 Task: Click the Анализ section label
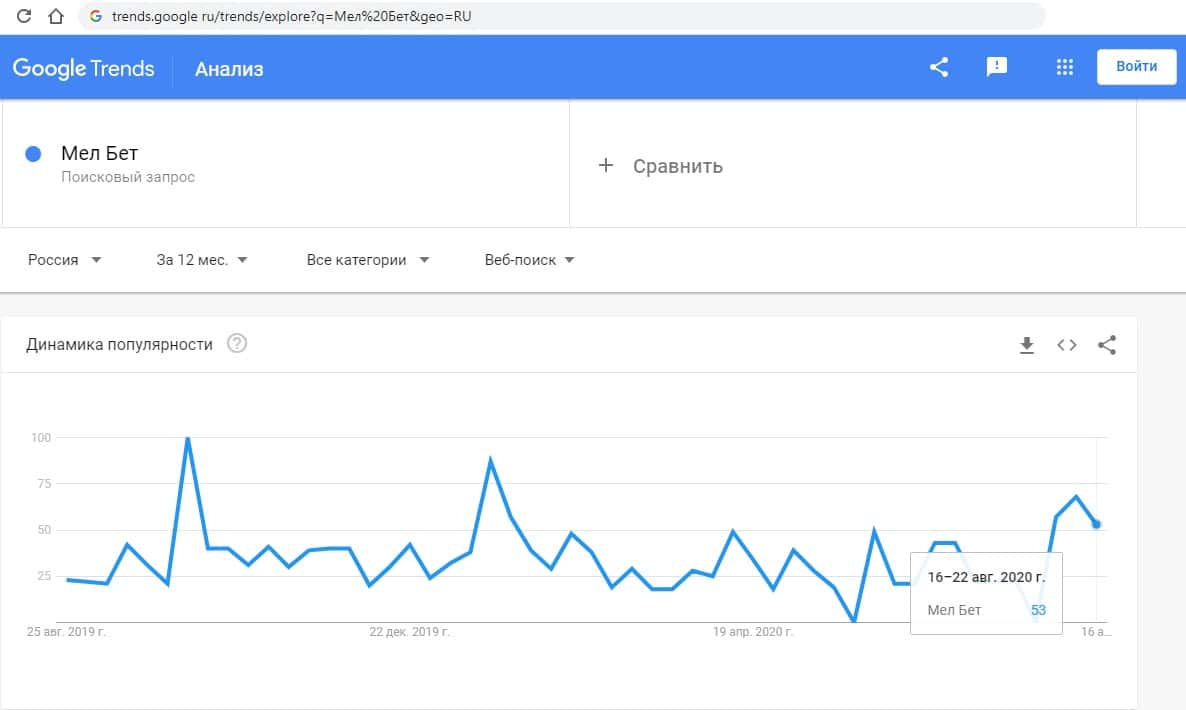(229, 69)
